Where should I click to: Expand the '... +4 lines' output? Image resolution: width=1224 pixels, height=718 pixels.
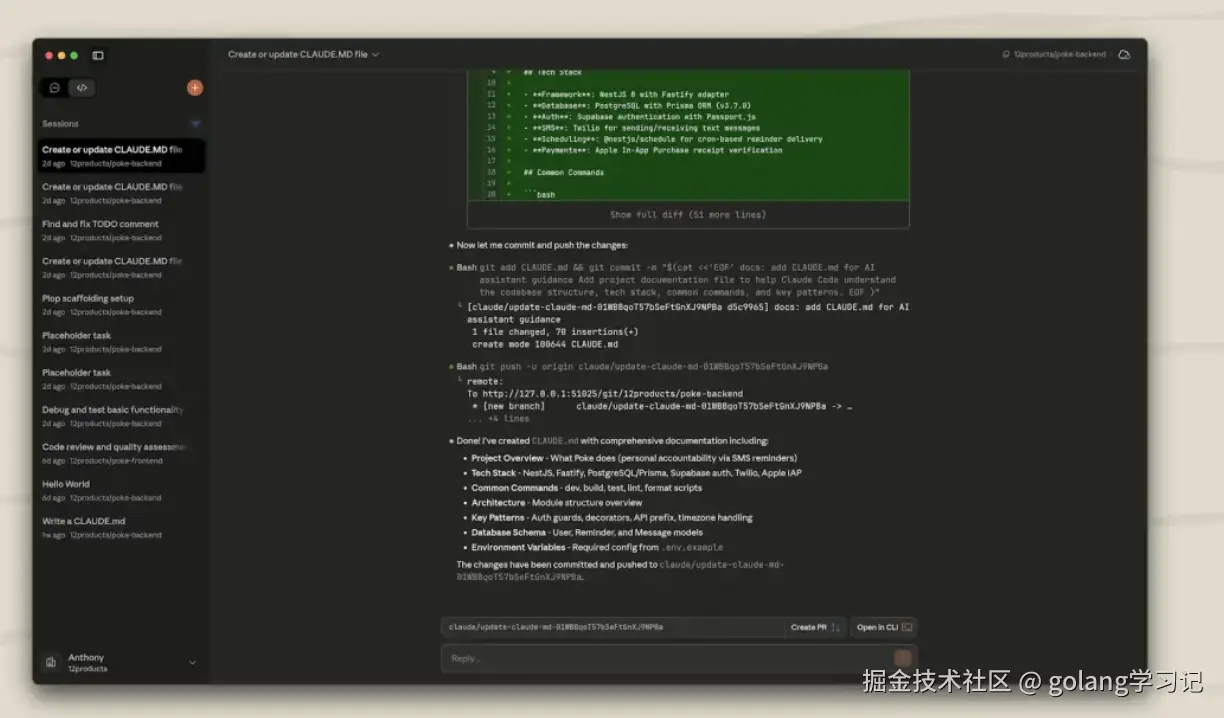tap(498, 419)
